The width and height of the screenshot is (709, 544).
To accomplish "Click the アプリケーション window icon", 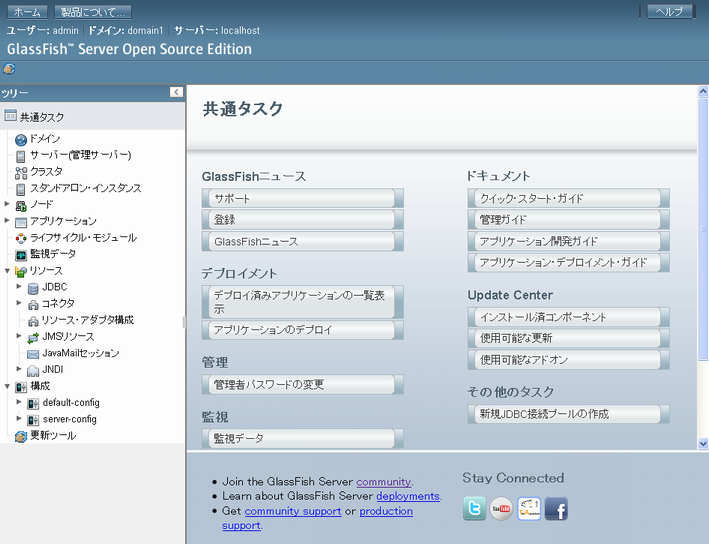I will pos(21,222).
